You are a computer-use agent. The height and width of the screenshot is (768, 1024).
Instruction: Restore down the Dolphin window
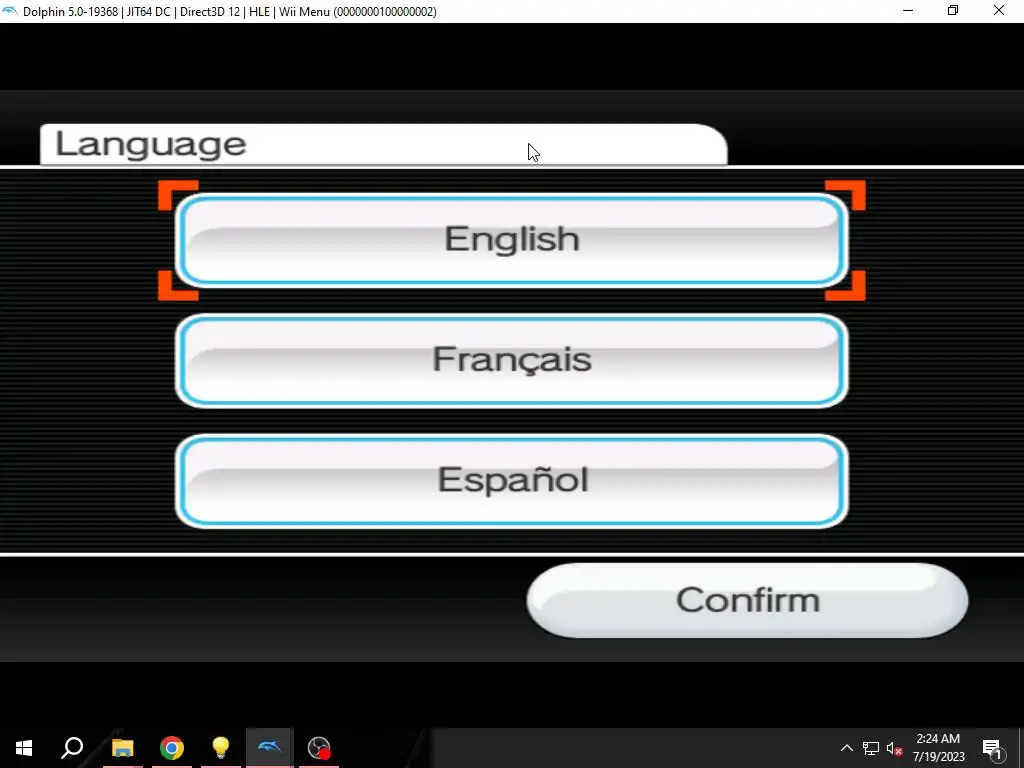(x=953, y=10)
